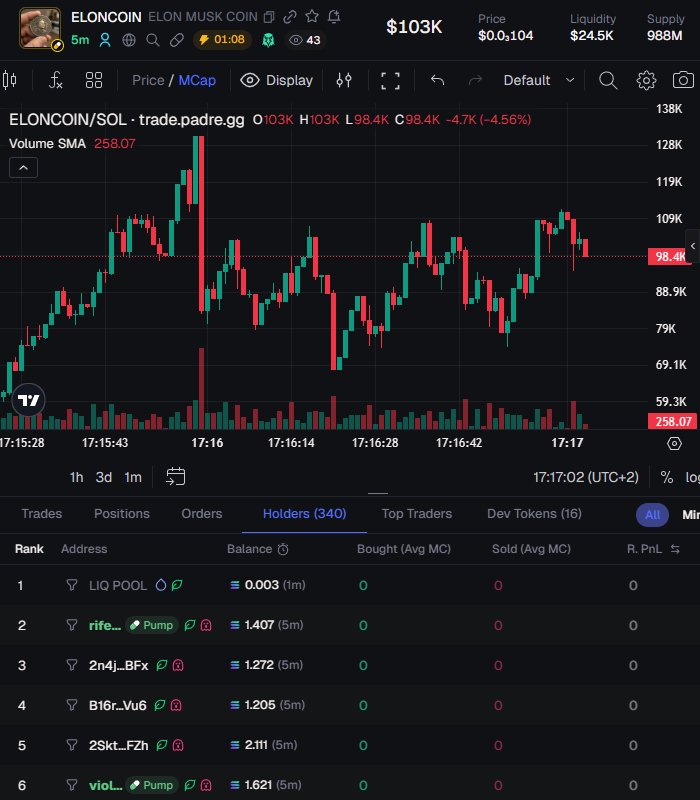Redo the chart action

(x=475, y=80)
